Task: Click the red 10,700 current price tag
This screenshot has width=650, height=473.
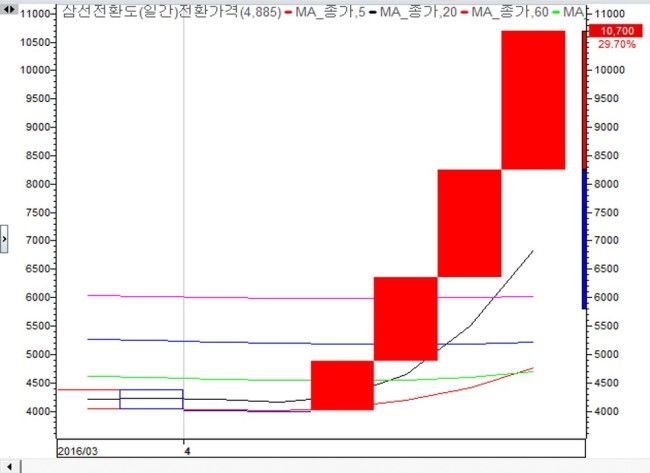Action: pos(616,31)
